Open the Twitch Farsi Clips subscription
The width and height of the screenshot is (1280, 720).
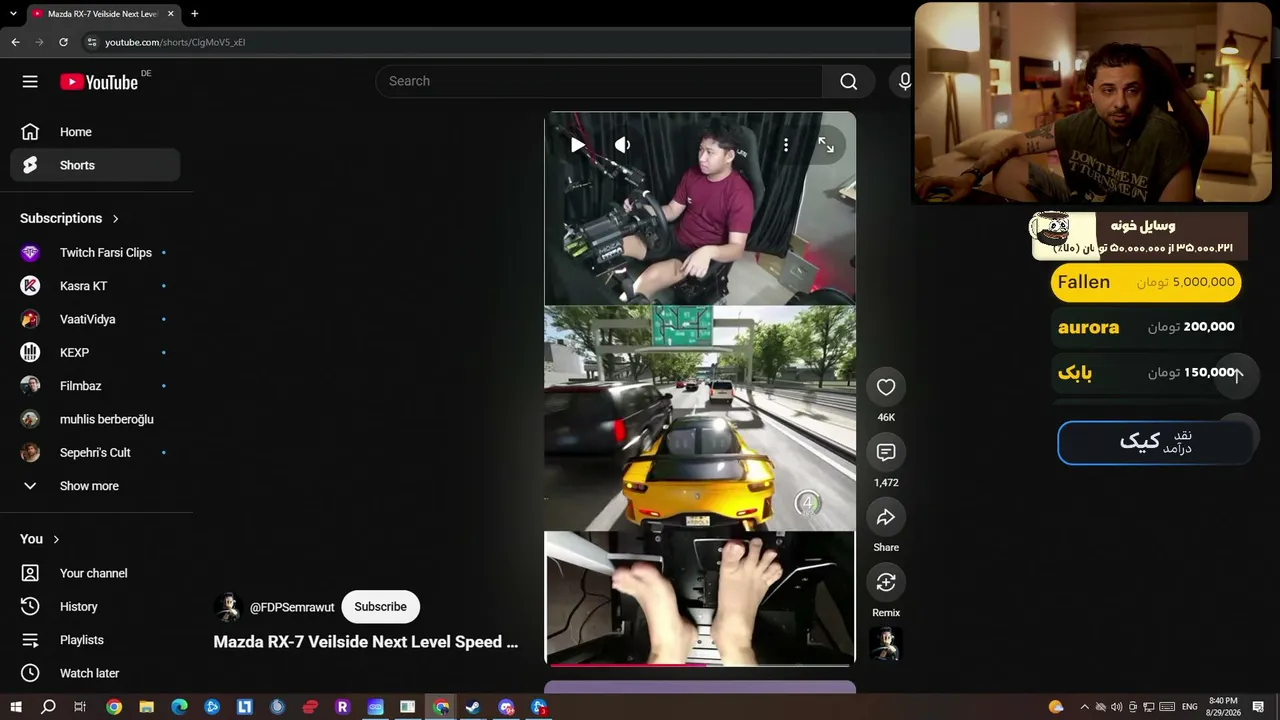95,253
